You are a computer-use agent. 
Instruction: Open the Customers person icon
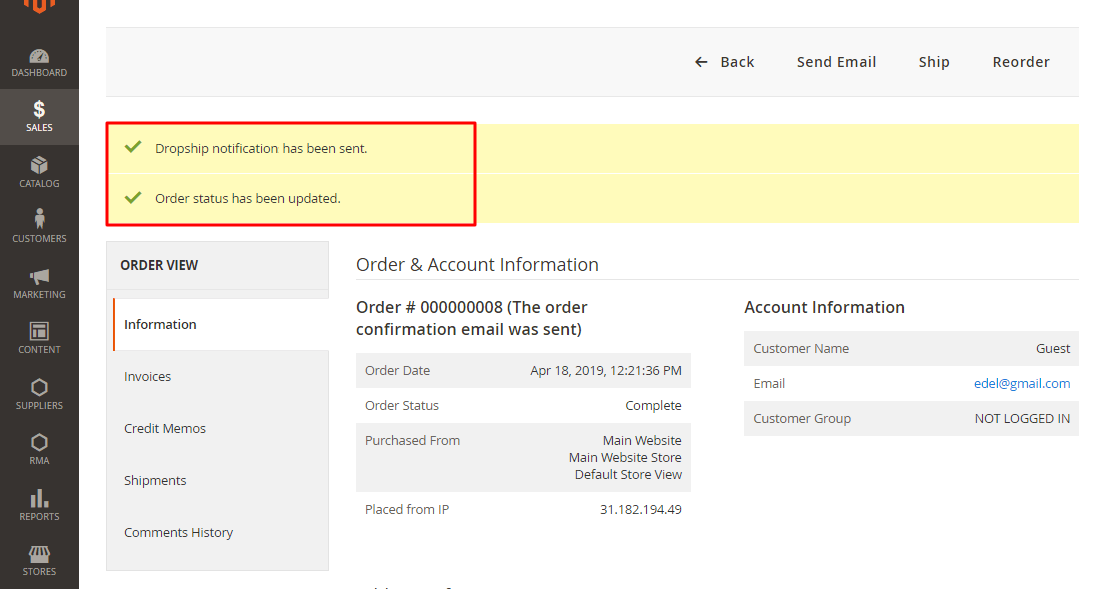(x=39, y=220)
